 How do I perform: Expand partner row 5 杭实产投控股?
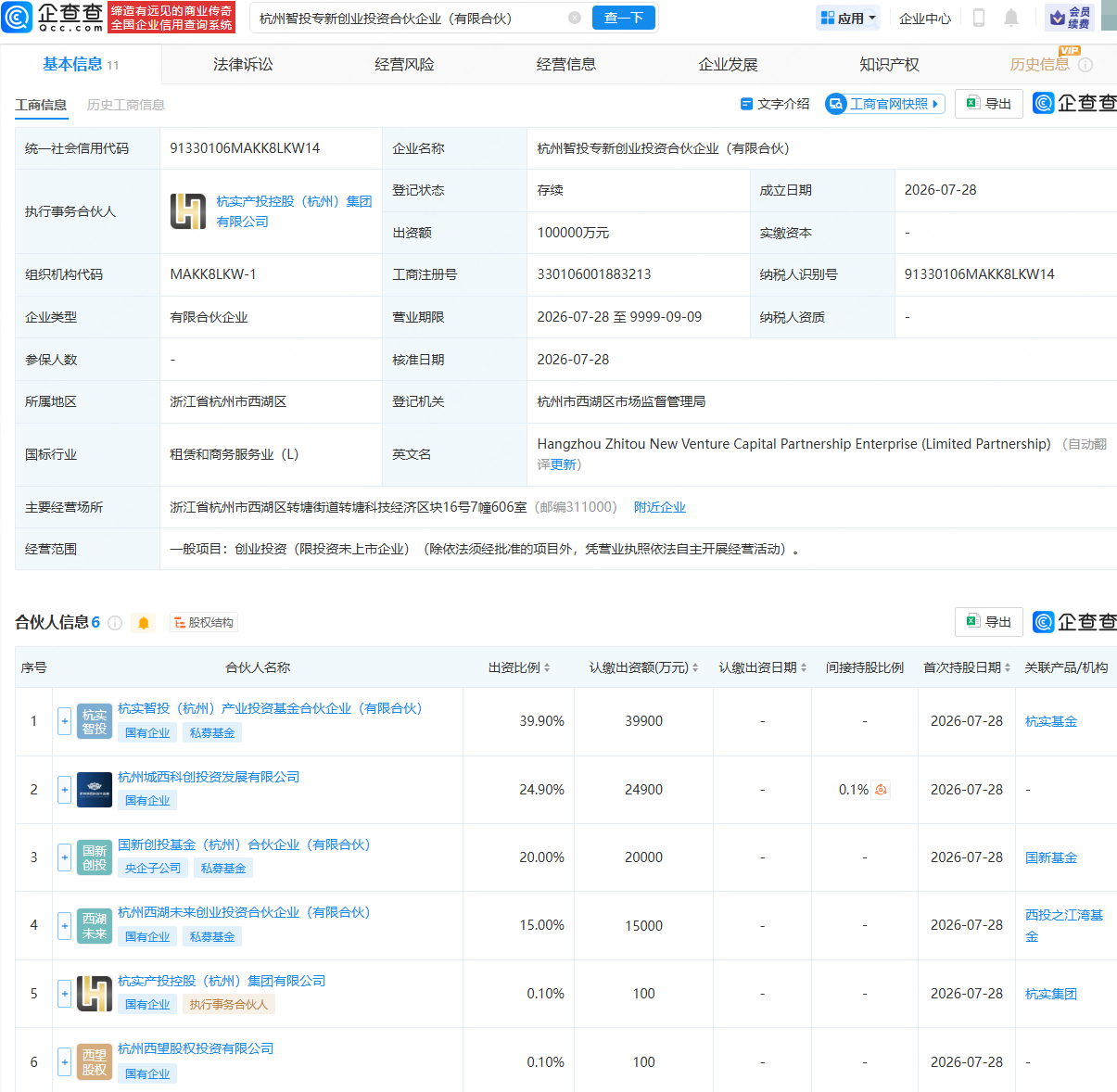point(65,994)
